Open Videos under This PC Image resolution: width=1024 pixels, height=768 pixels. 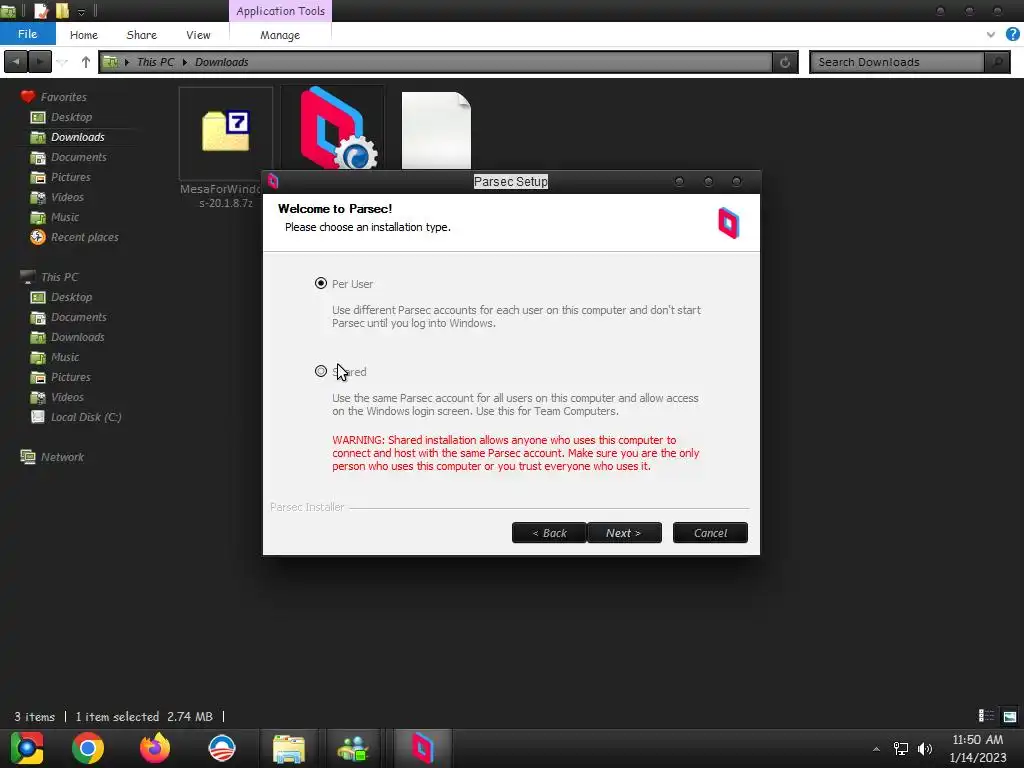point(67,397)
